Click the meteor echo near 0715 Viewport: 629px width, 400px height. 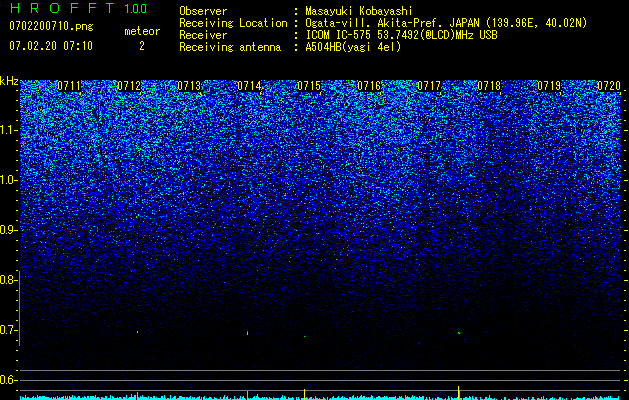pos(304,336)
